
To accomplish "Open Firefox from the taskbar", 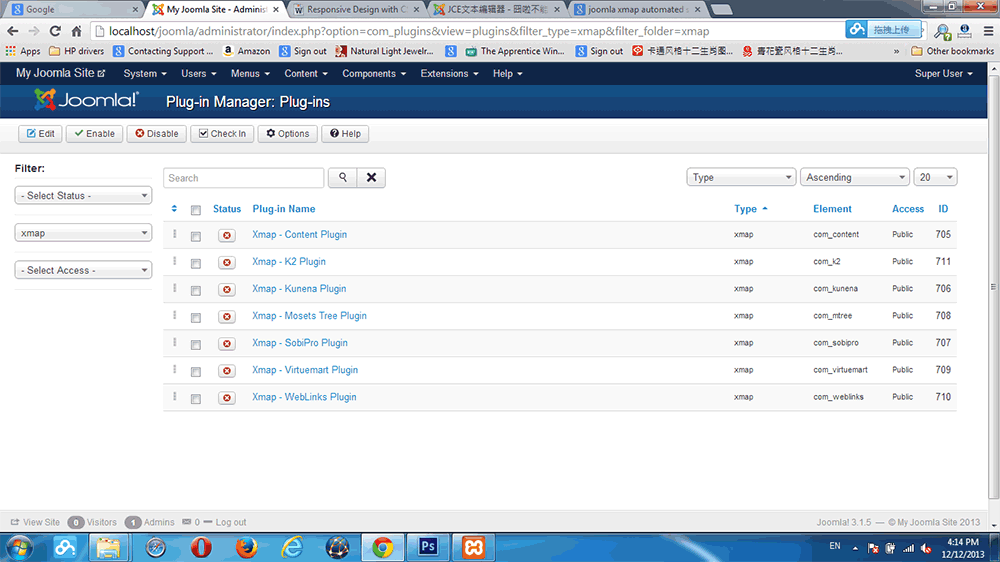I will (246, 547).
